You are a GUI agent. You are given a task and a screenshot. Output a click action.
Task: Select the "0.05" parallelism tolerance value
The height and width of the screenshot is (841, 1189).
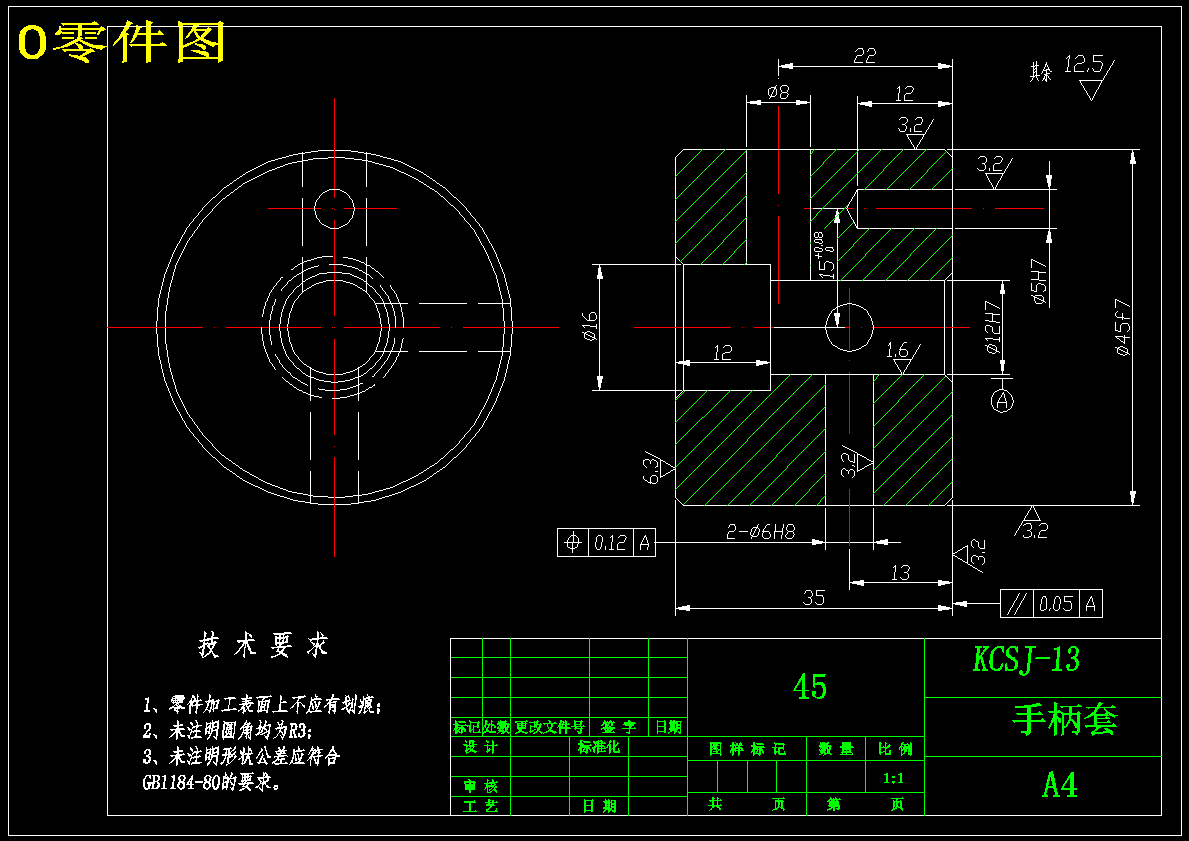pyautogui.click(x=1056, y=604)
